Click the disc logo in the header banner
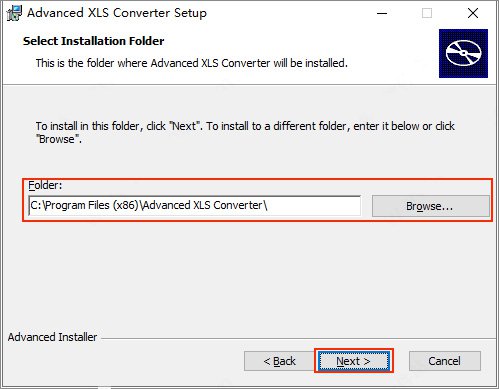Viewport: 499px width, 389px height. [x=463, y=53]
